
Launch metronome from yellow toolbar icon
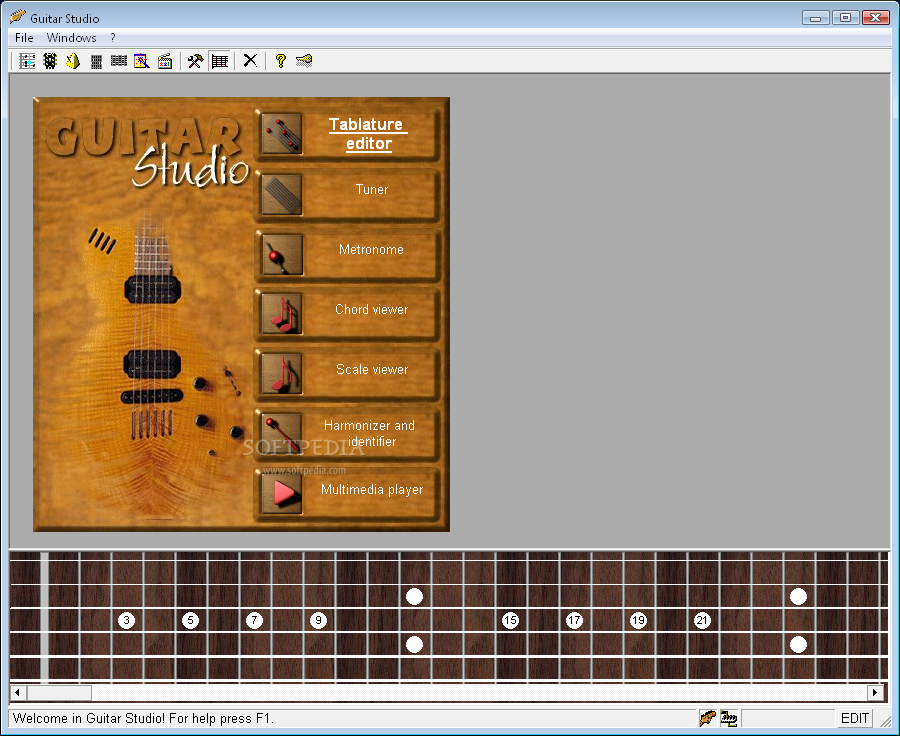click(73, 61)
